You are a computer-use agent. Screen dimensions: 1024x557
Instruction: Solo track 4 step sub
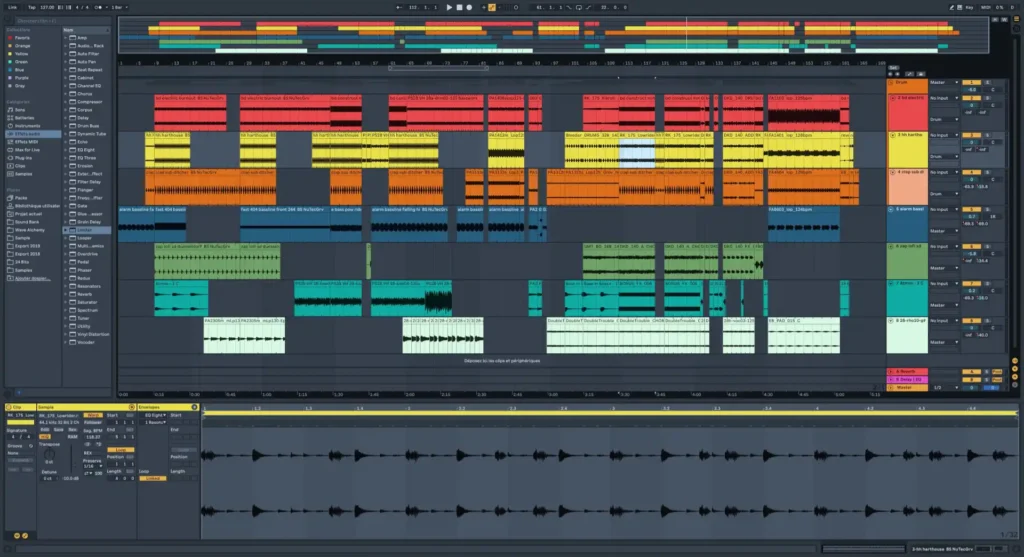[987, 172]
